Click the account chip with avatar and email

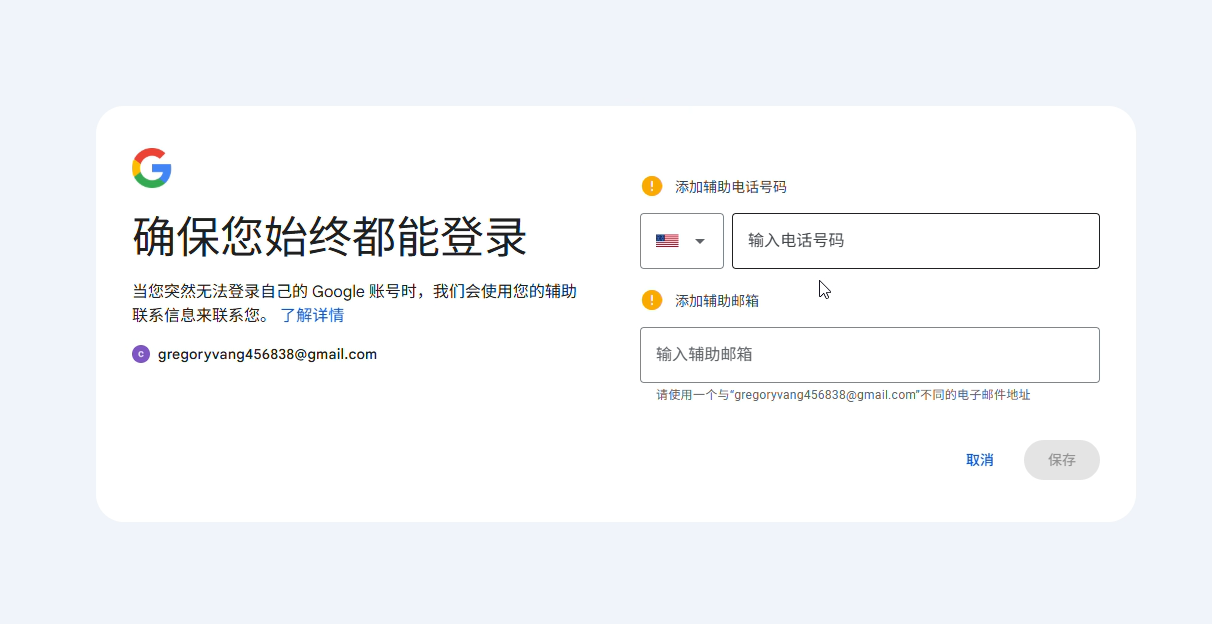[254, 354]
